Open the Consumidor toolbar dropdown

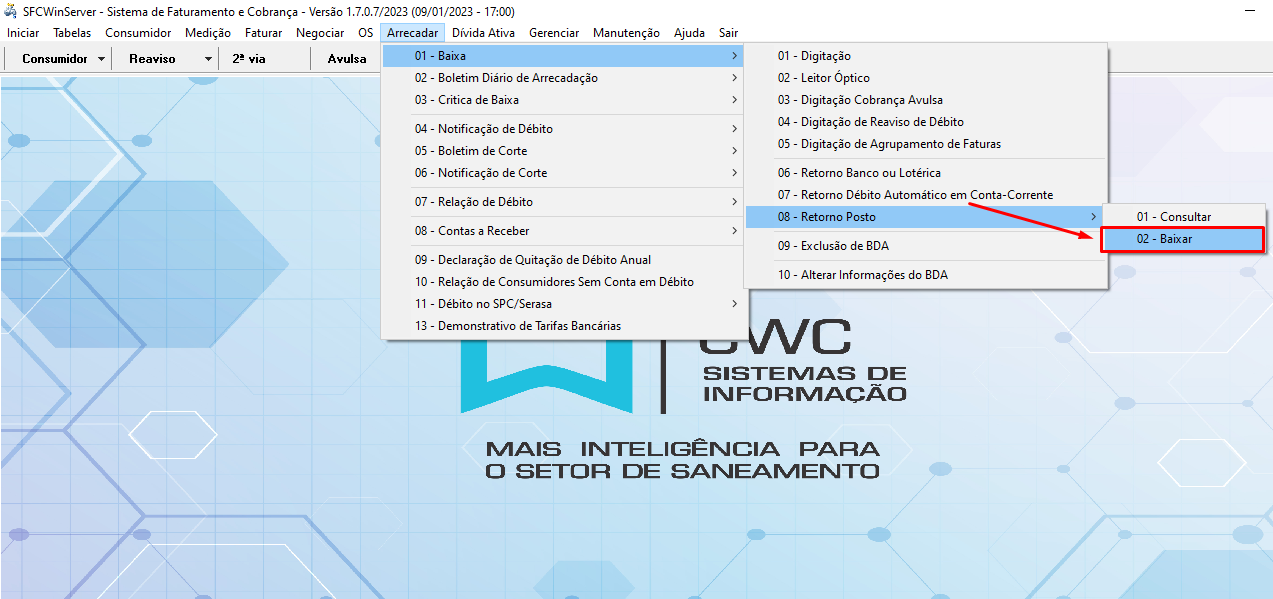tap(58, 59)
